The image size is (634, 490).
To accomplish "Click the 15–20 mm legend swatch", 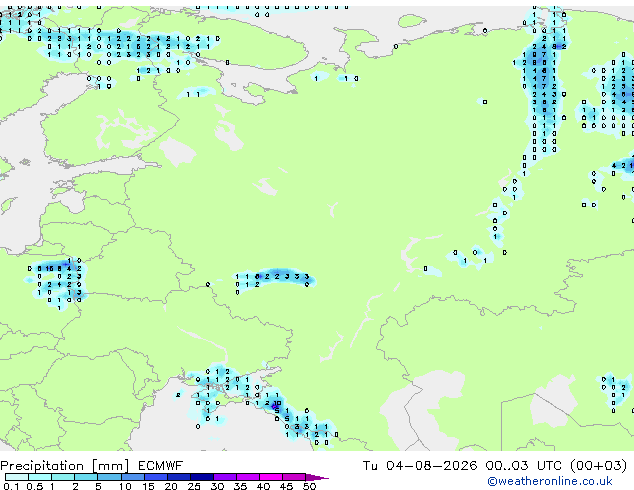I will tap(156, 477).
